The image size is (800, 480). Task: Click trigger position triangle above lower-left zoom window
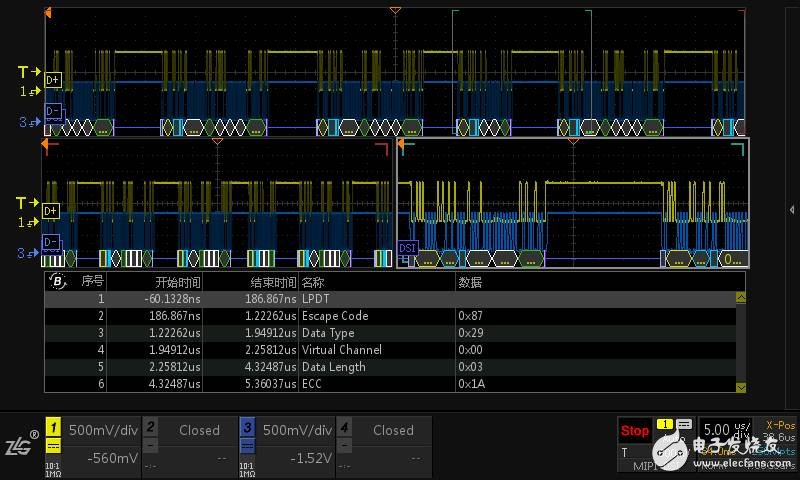217,141
